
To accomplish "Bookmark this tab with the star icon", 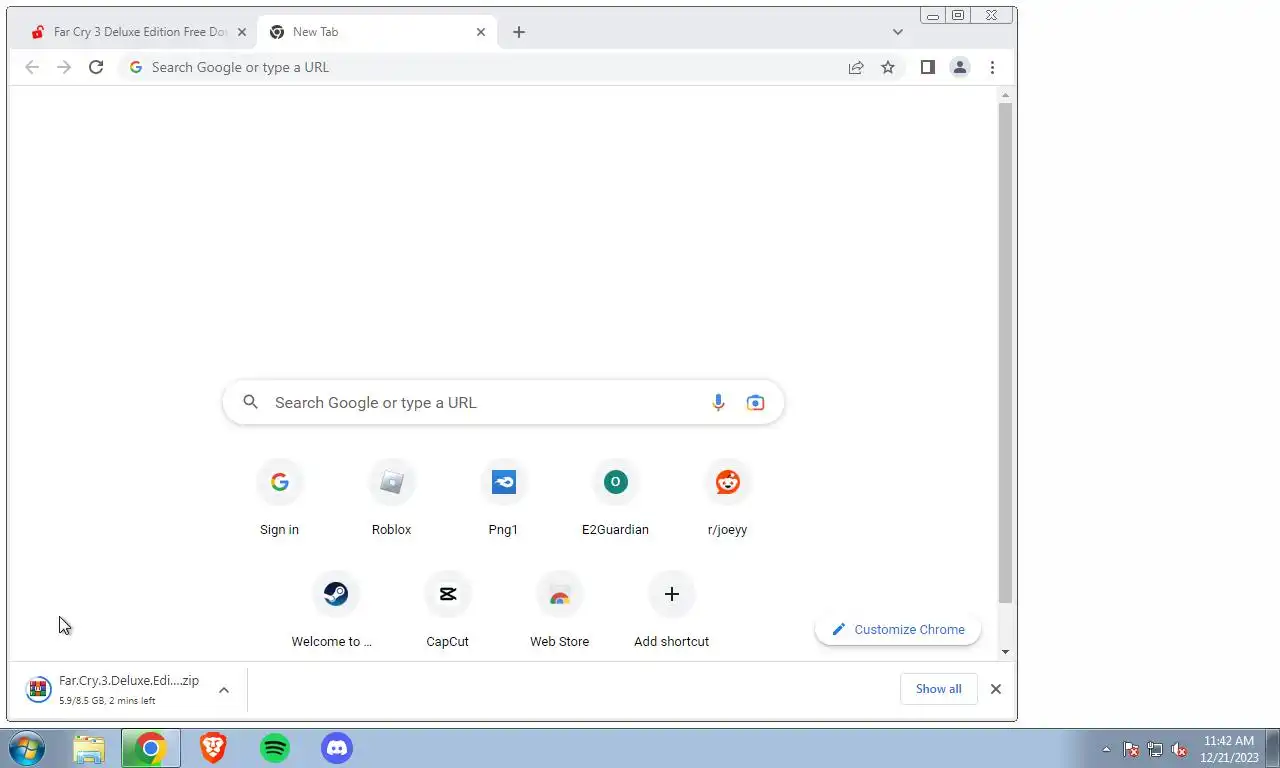I will 888,67.
